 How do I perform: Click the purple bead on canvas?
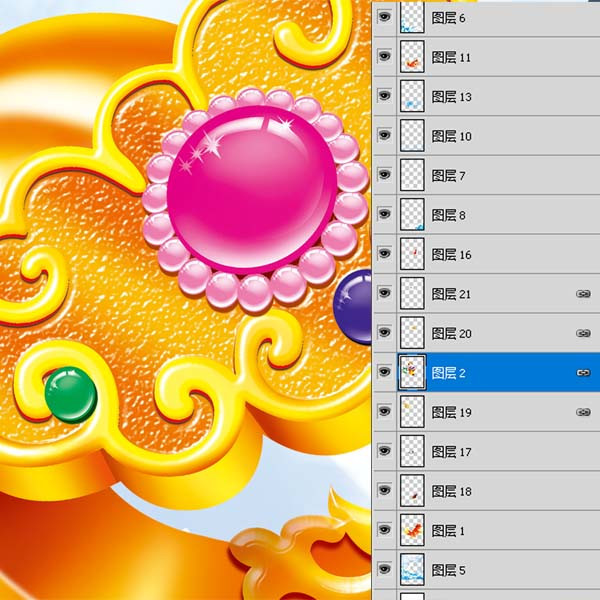click(x=353, y=307)
